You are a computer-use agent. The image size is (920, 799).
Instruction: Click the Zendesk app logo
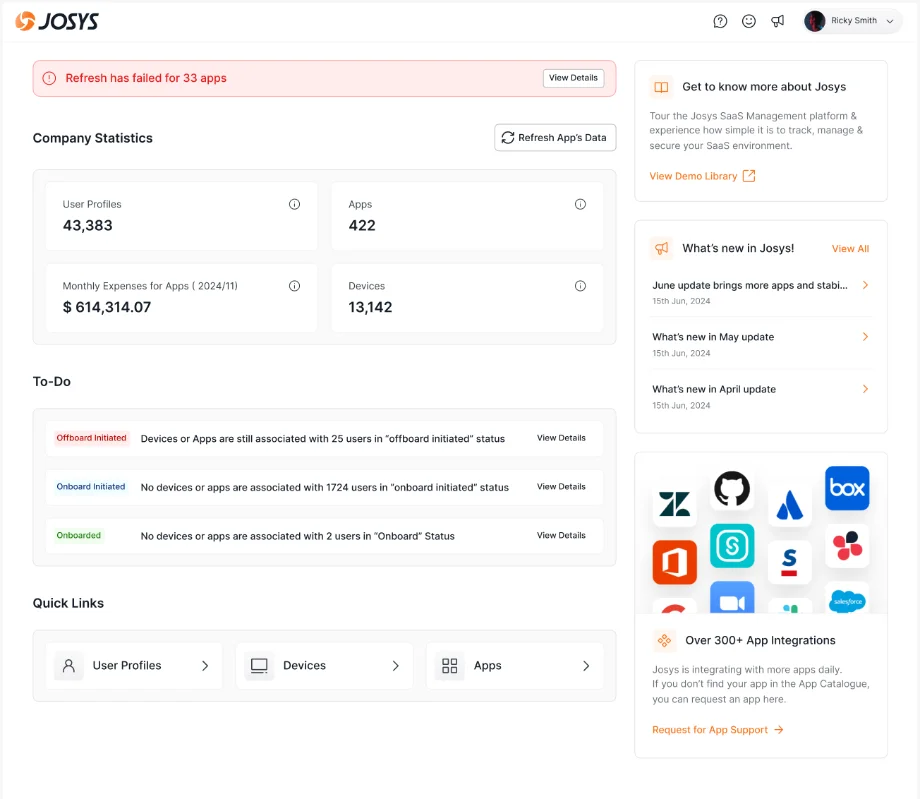pyautogui.click(x=674, y=504)
